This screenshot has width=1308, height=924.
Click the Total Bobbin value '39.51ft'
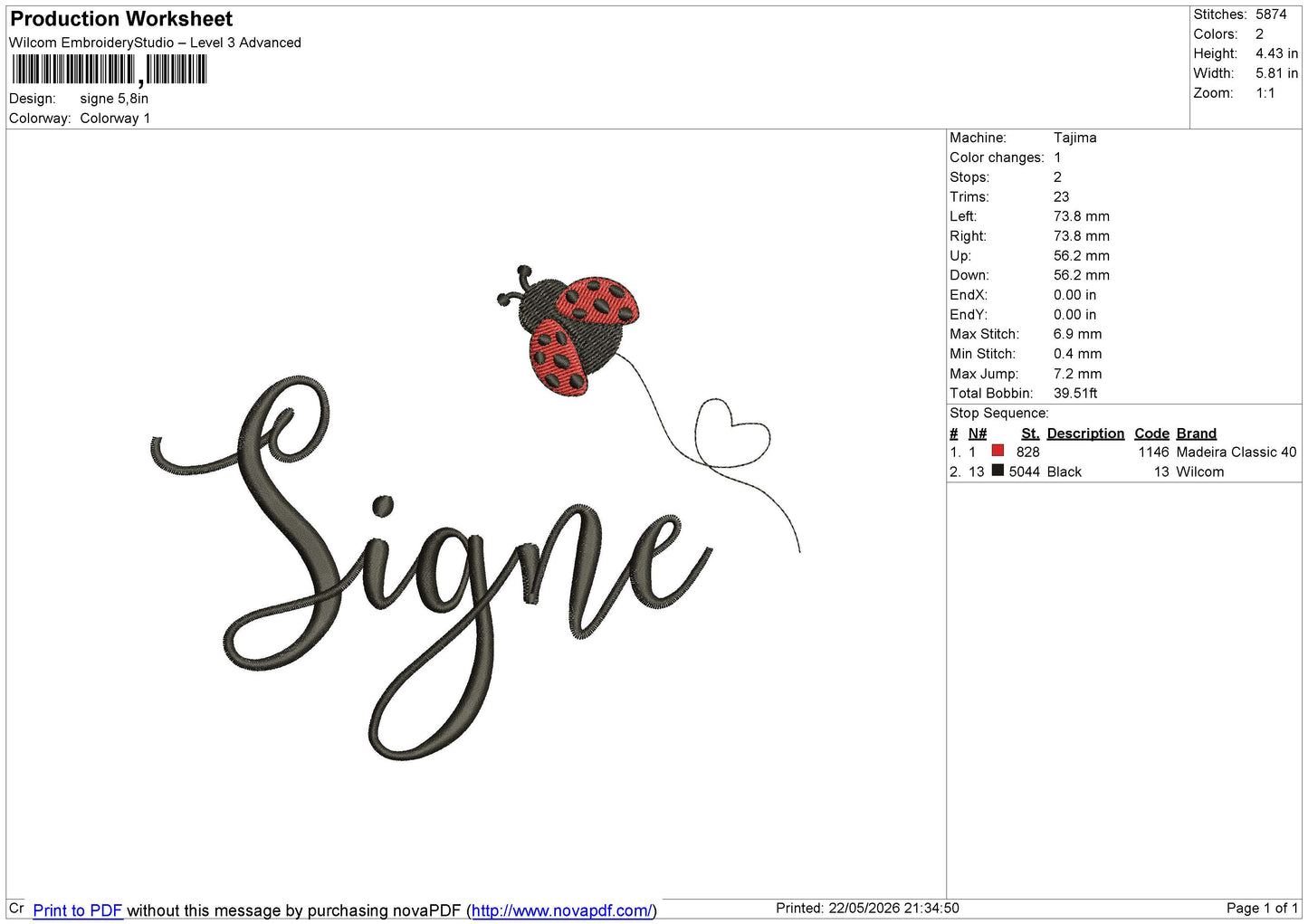pos(1075,394)
